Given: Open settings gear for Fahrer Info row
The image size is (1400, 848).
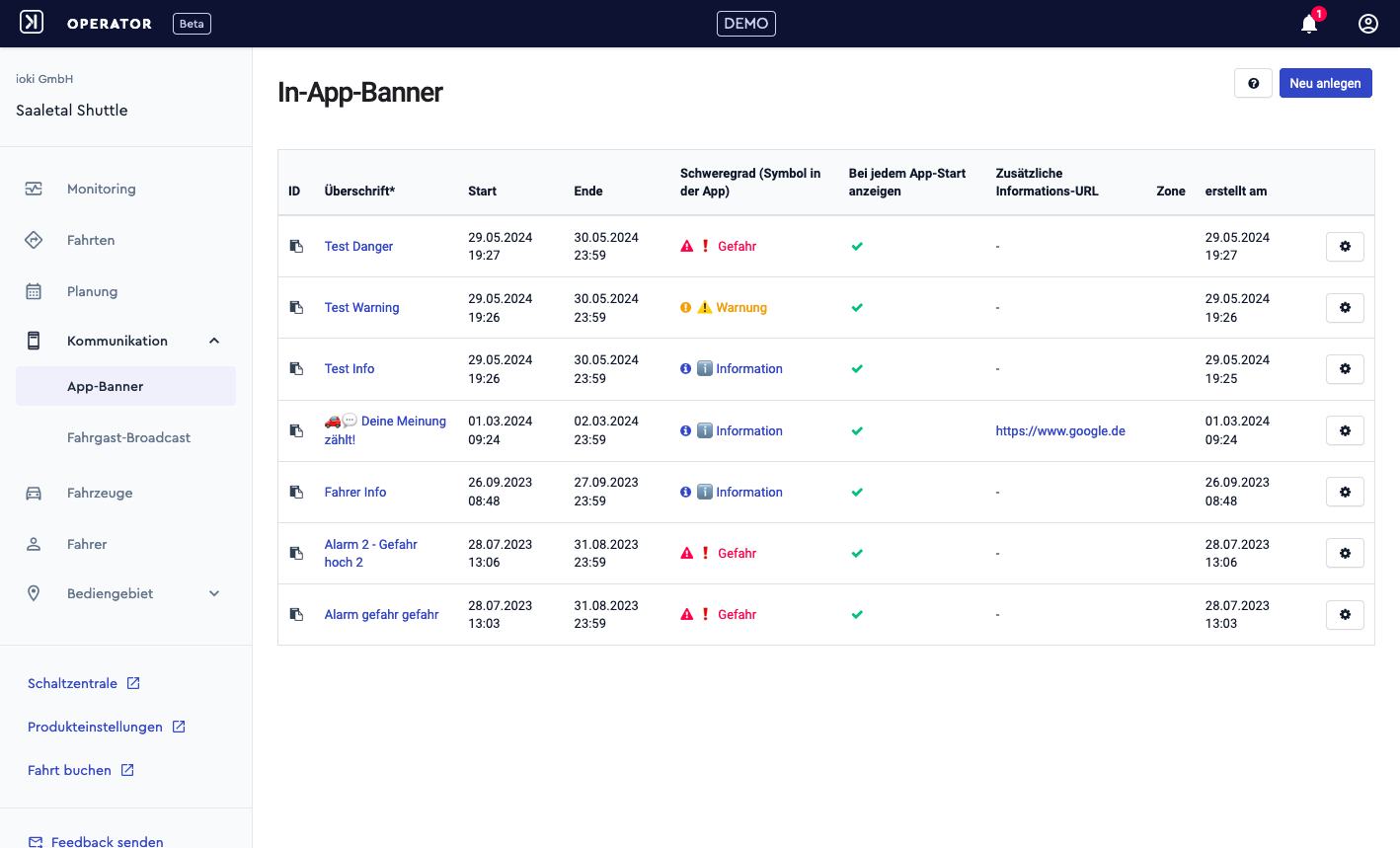Looking at the screenshot, I should 1345,492.
